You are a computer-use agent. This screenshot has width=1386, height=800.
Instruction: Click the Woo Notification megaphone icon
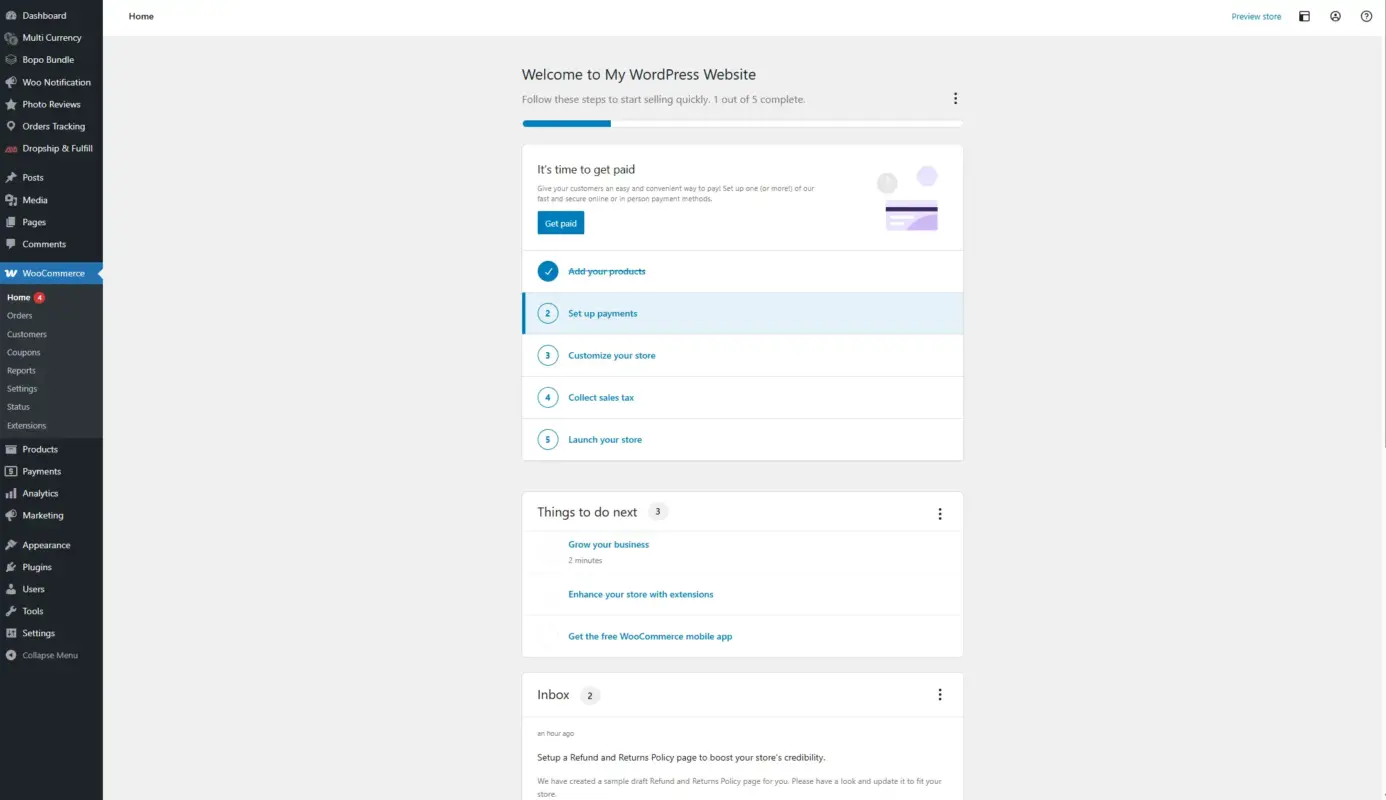click(11, 82)
